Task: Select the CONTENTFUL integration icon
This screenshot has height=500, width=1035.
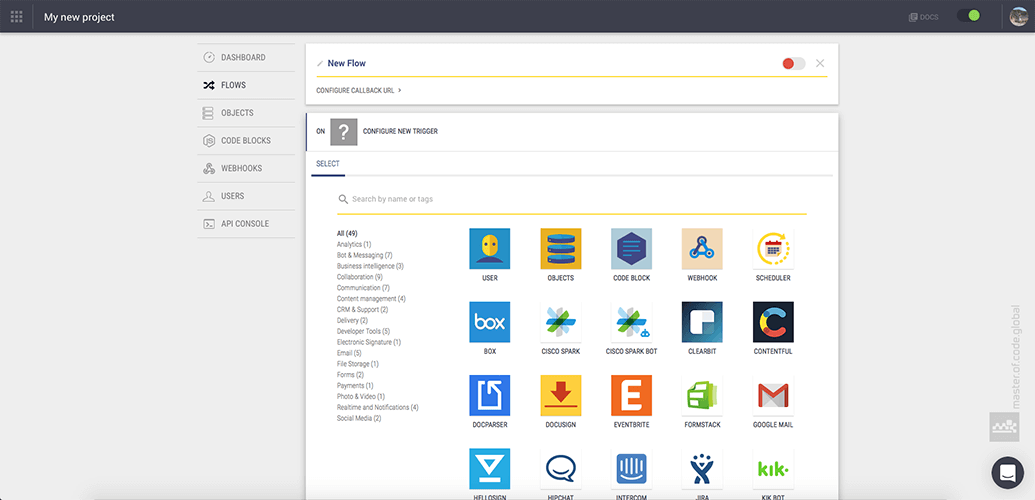Action: point(773,322)
